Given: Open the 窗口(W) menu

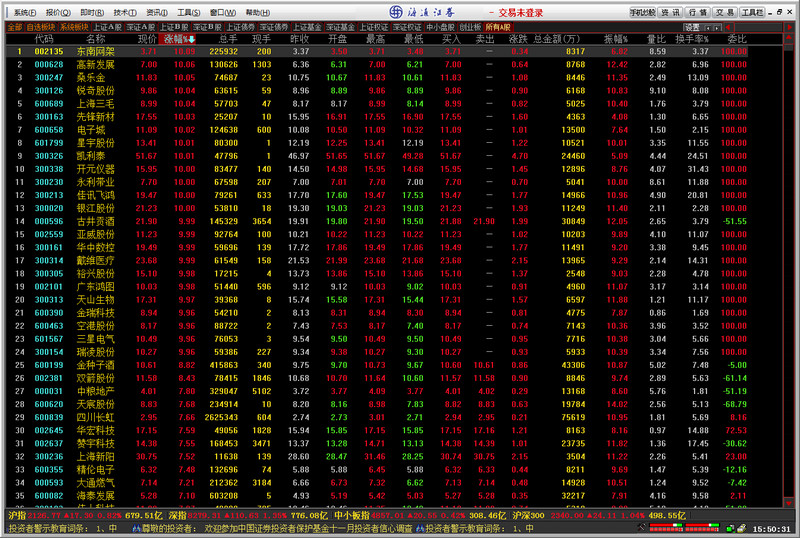Looking at the screenshot, I should (x=223, y=12).
